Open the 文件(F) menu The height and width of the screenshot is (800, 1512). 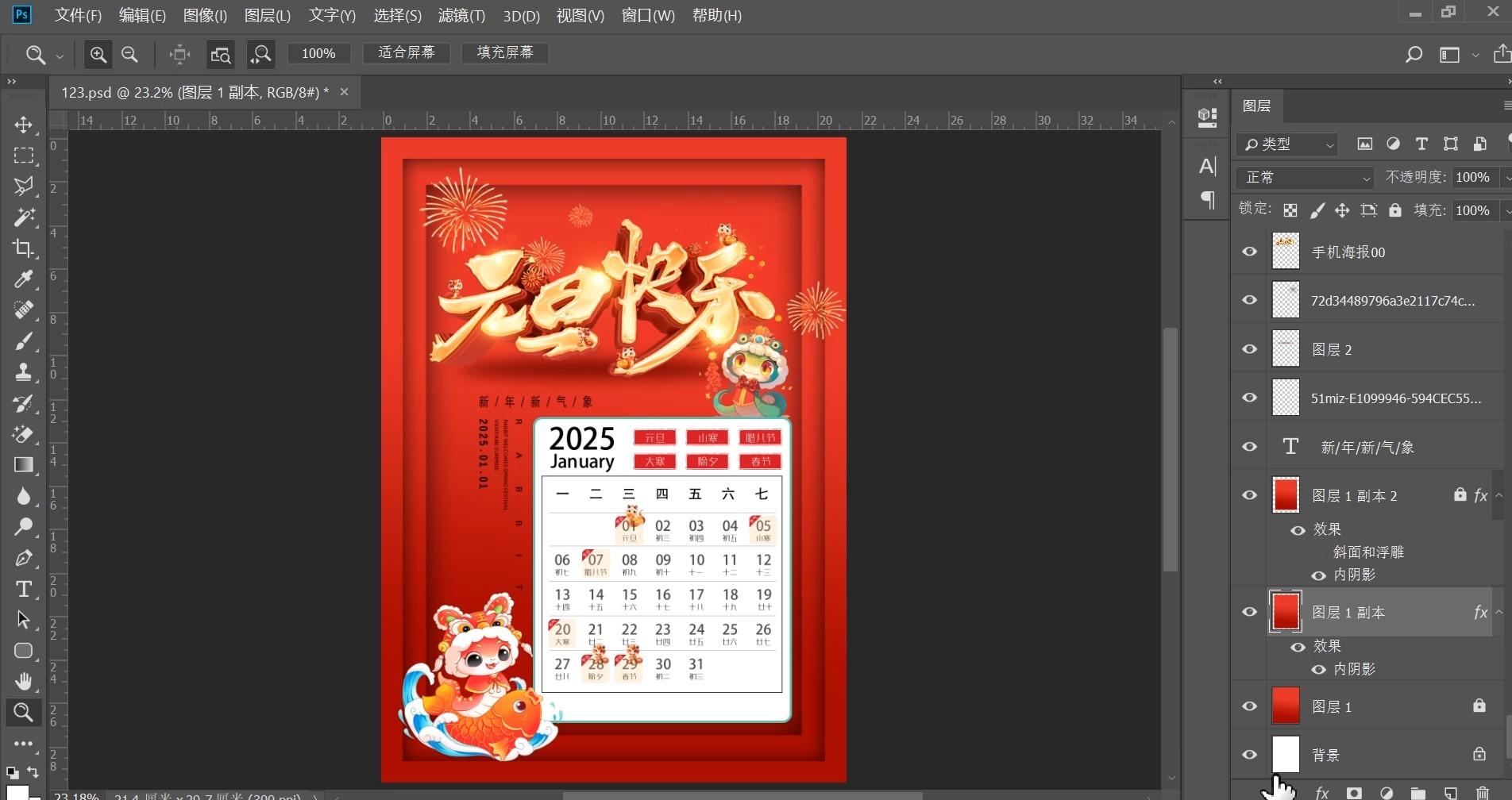tap(78, 15)
